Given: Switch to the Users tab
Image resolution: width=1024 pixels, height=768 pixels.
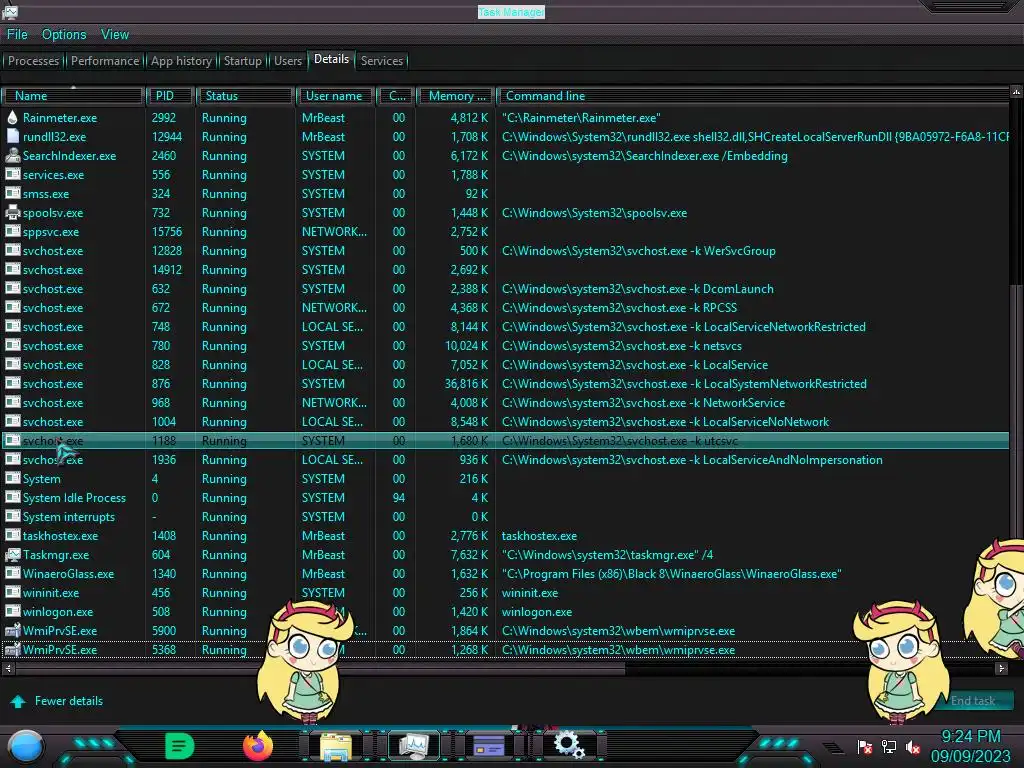Looking at the screenshot, I should pos(287,61).
